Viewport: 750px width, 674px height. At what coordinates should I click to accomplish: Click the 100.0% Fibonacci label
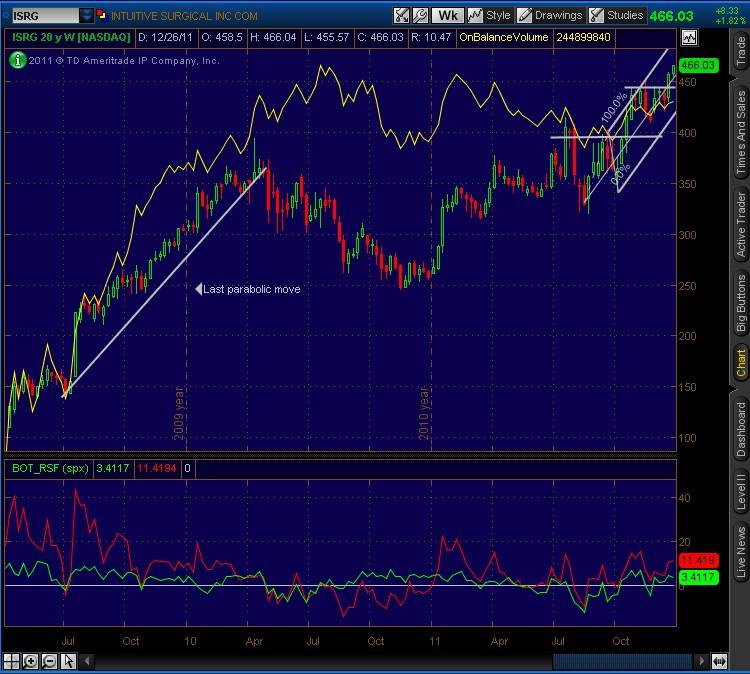tap(614, 107)
